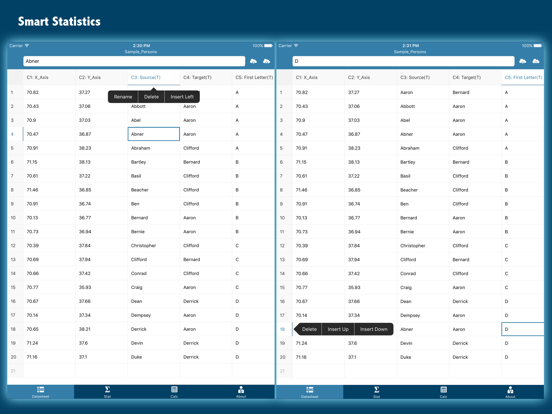The height and width of the screenshot is (414, 552).
Task: Tap cloud upload icon in right screen
Action: (522, 61)
